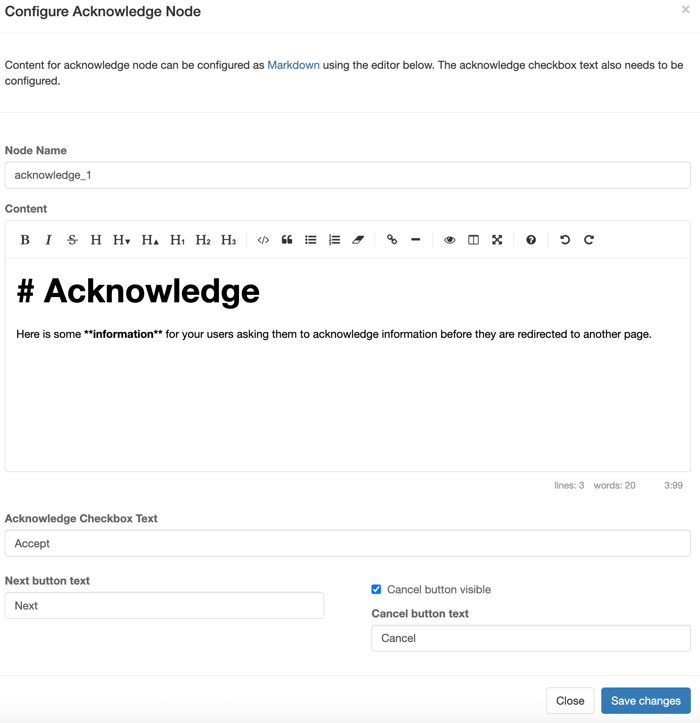Toggle bold formatting in editor toolbar
Image resolution: width=700 pixels, height=723 pixels.
[25, 240]
